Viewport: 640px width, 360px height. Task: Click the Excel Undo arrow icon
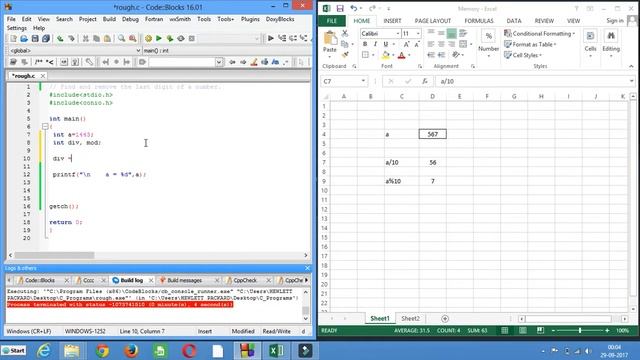[353, 9]
